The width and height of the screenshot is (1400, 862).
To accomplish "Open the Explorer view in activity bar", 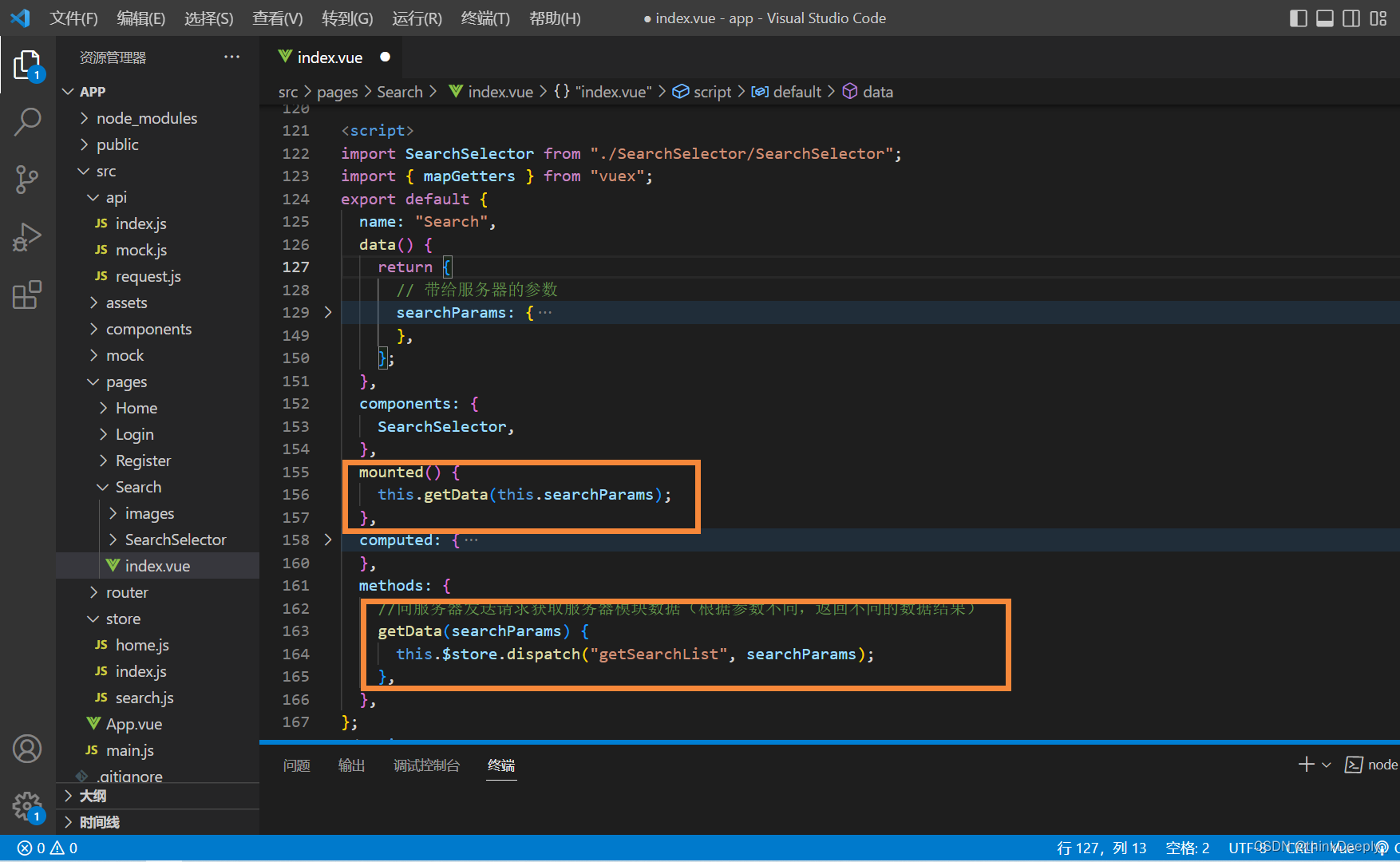I will coord(27,65).
